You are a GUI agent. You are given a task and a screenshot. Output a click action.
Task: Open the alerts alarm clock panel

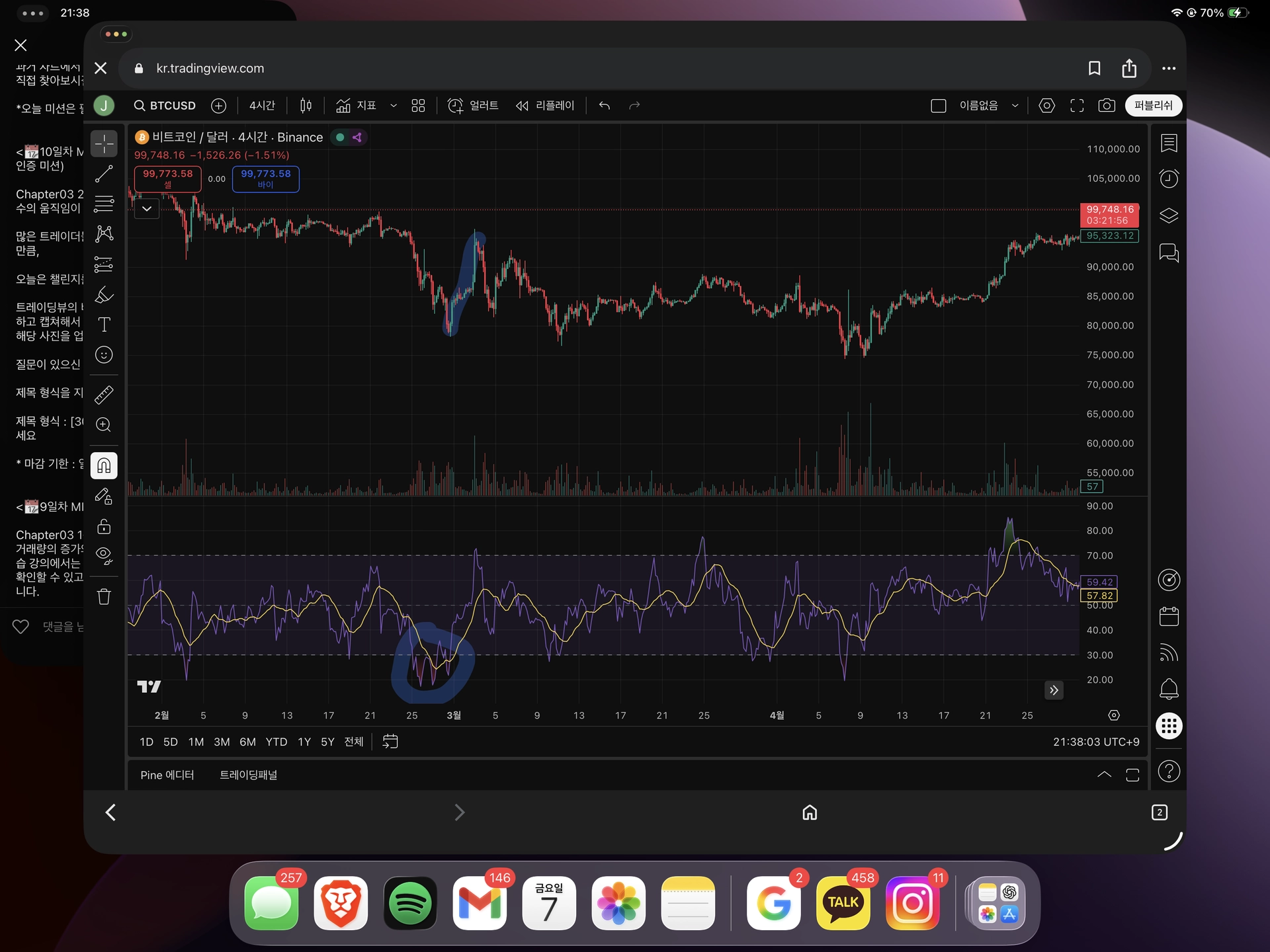(1169, 178)
